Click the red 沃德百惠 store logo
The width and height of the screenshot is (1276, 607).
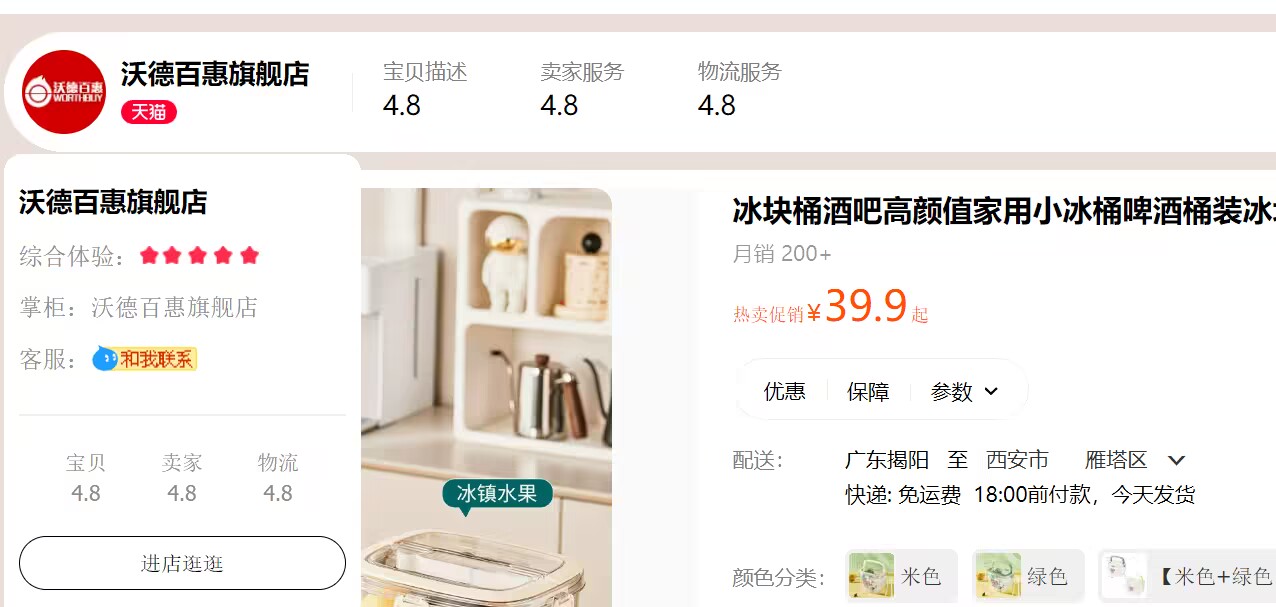[x=64, y=92]
